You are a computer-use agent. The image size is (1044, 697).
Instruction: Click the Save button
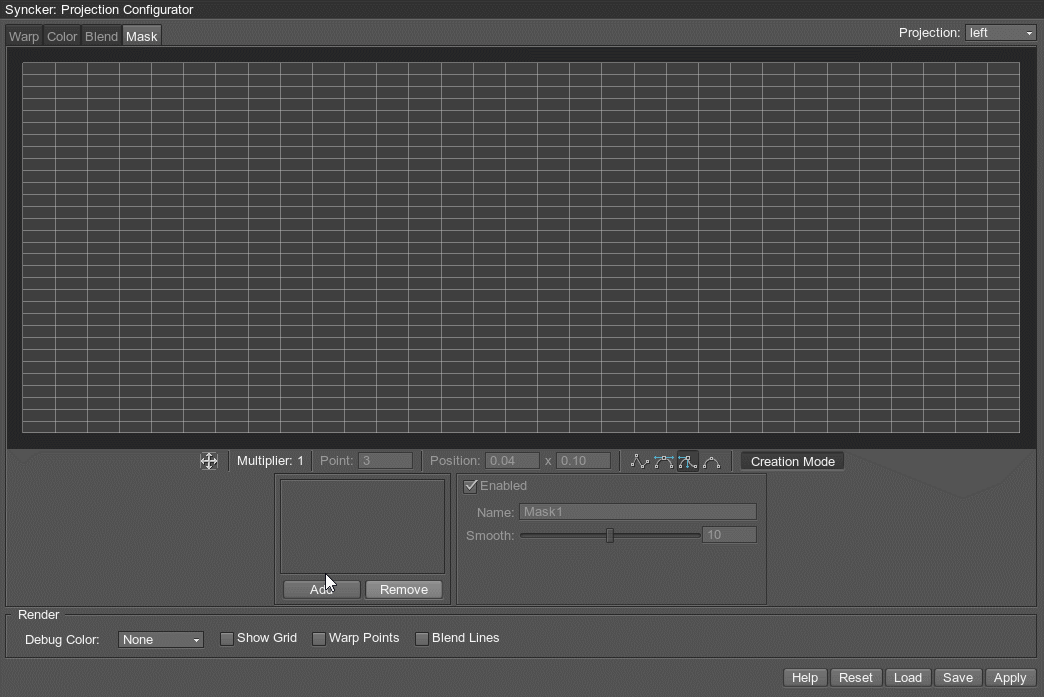point(957,677)
